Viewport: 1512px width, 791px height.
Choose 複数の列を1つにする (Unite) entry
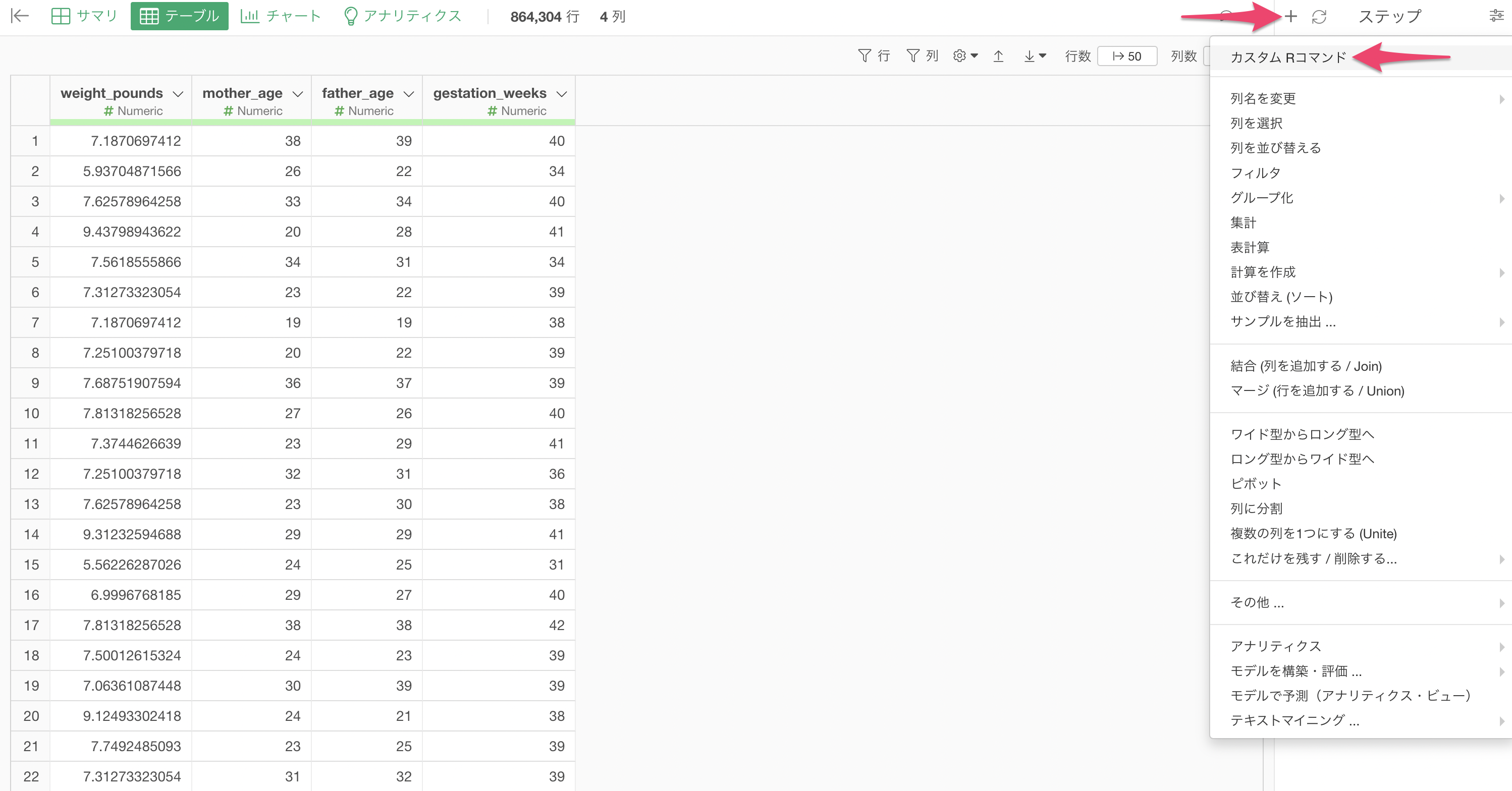point(1361,533)
